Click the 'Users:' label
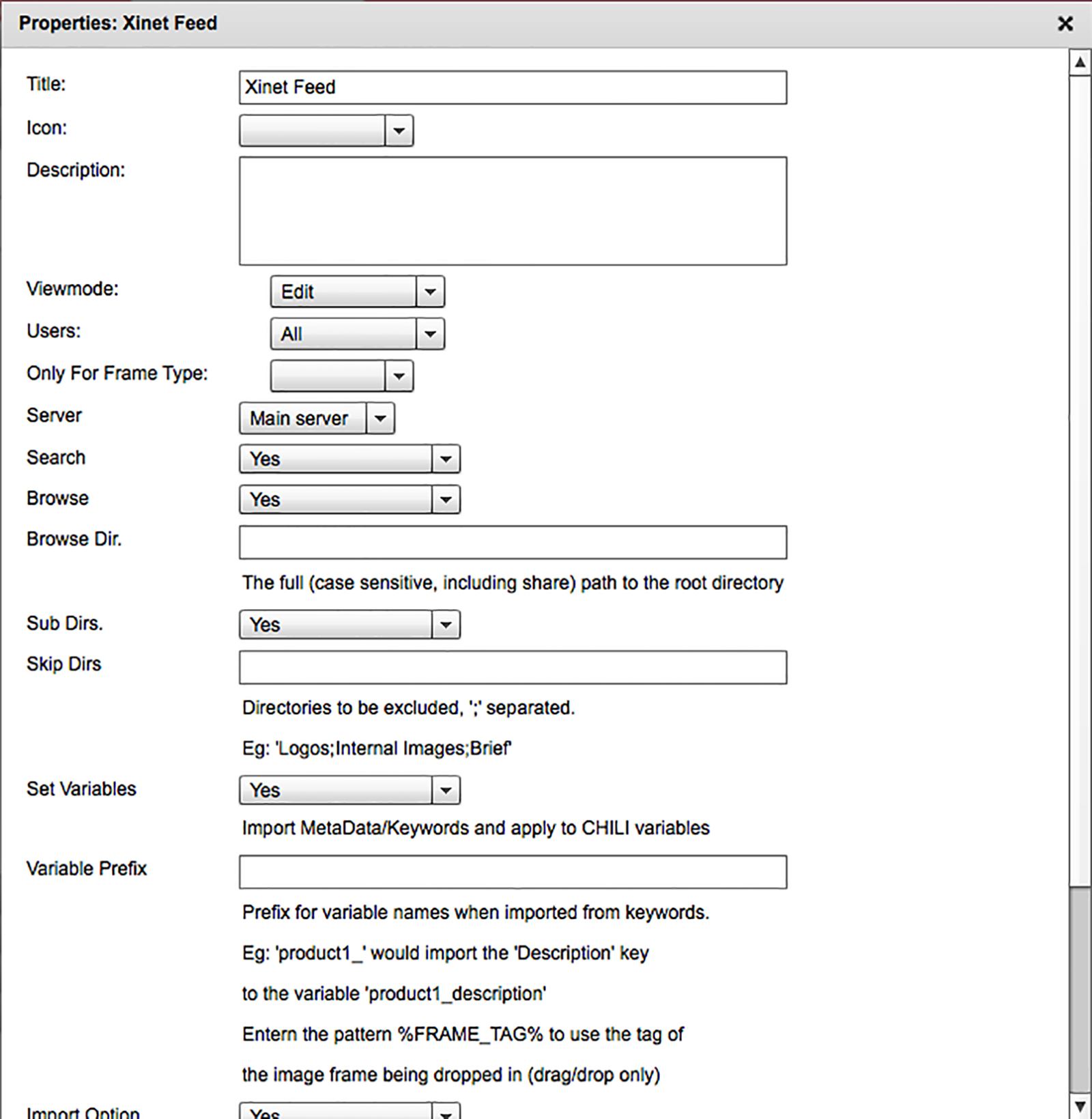 point(54,331)
